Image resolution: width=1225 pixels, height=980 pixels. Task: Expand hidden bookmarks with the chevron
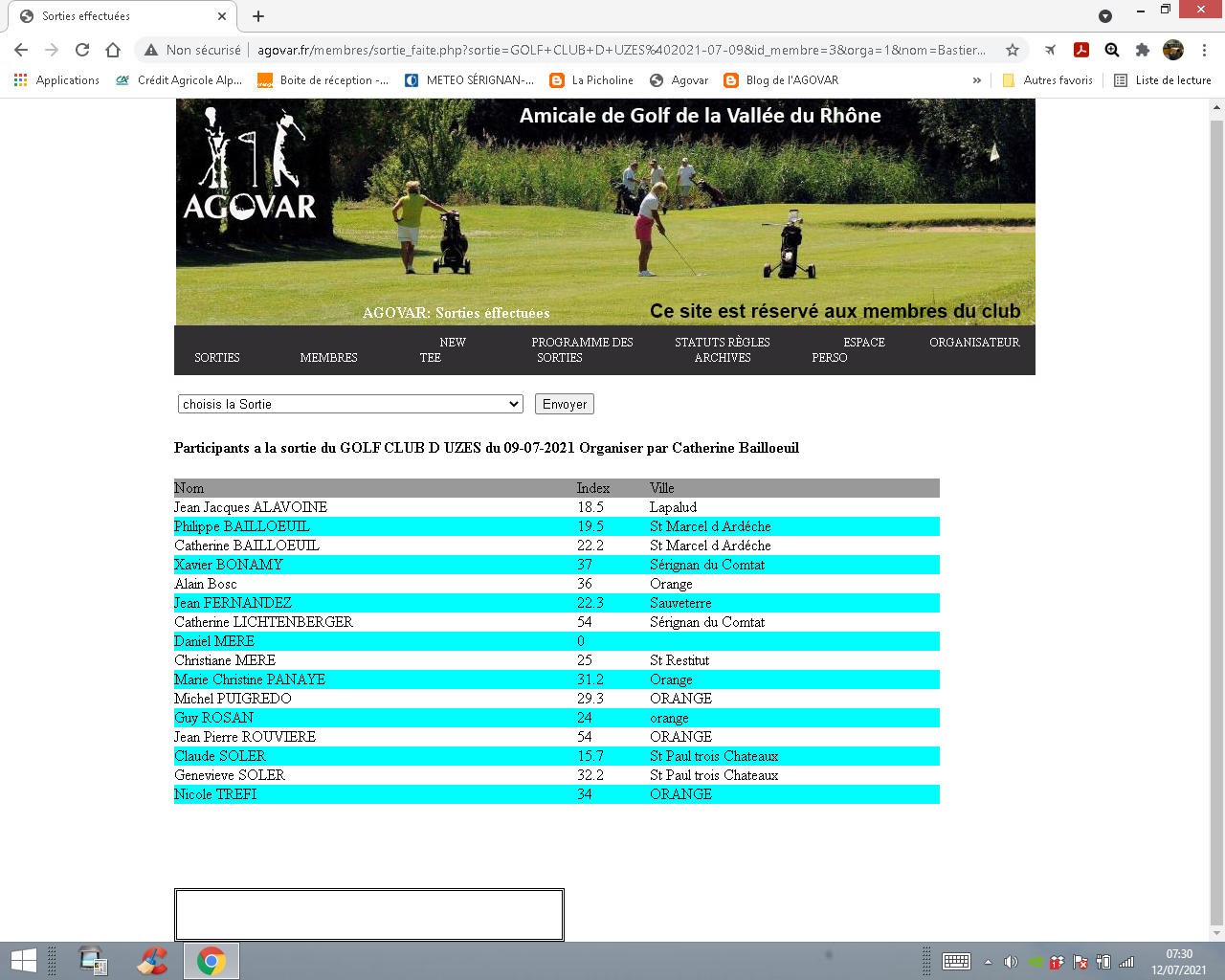tap(976, 80)
